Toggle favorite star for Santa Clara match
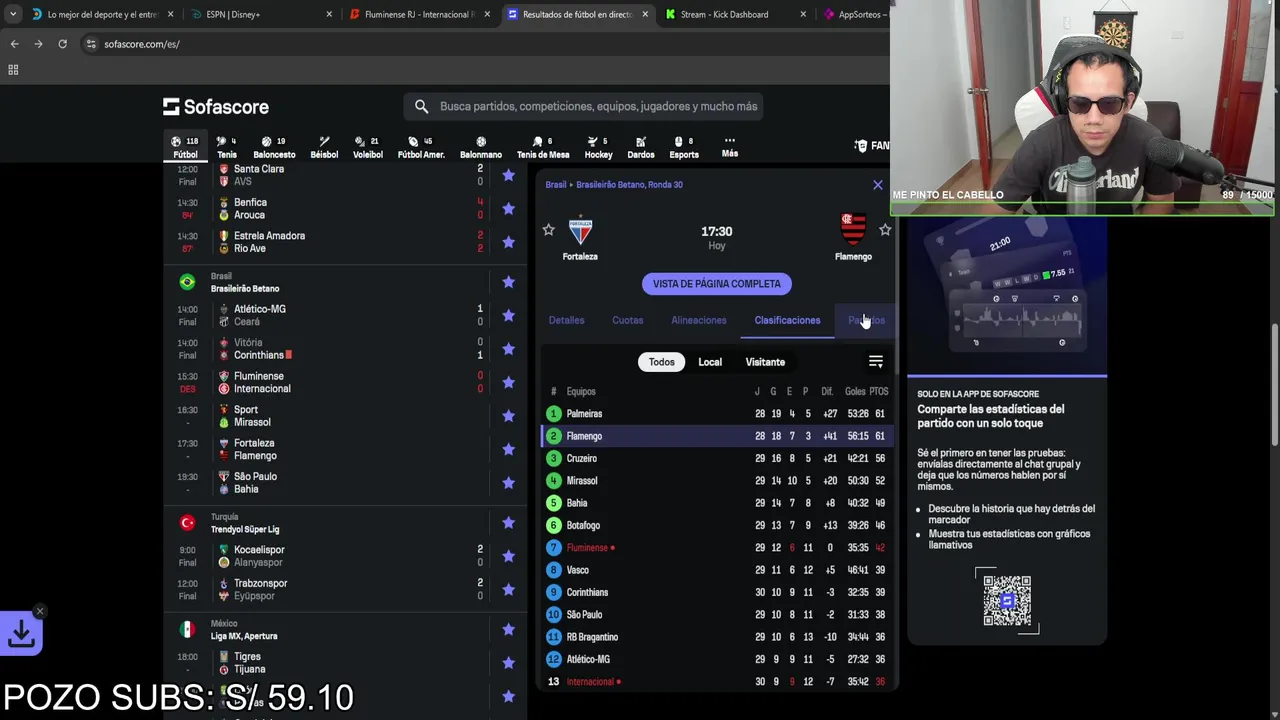The width and height of the screenshot is (1280, 720). 508,175
